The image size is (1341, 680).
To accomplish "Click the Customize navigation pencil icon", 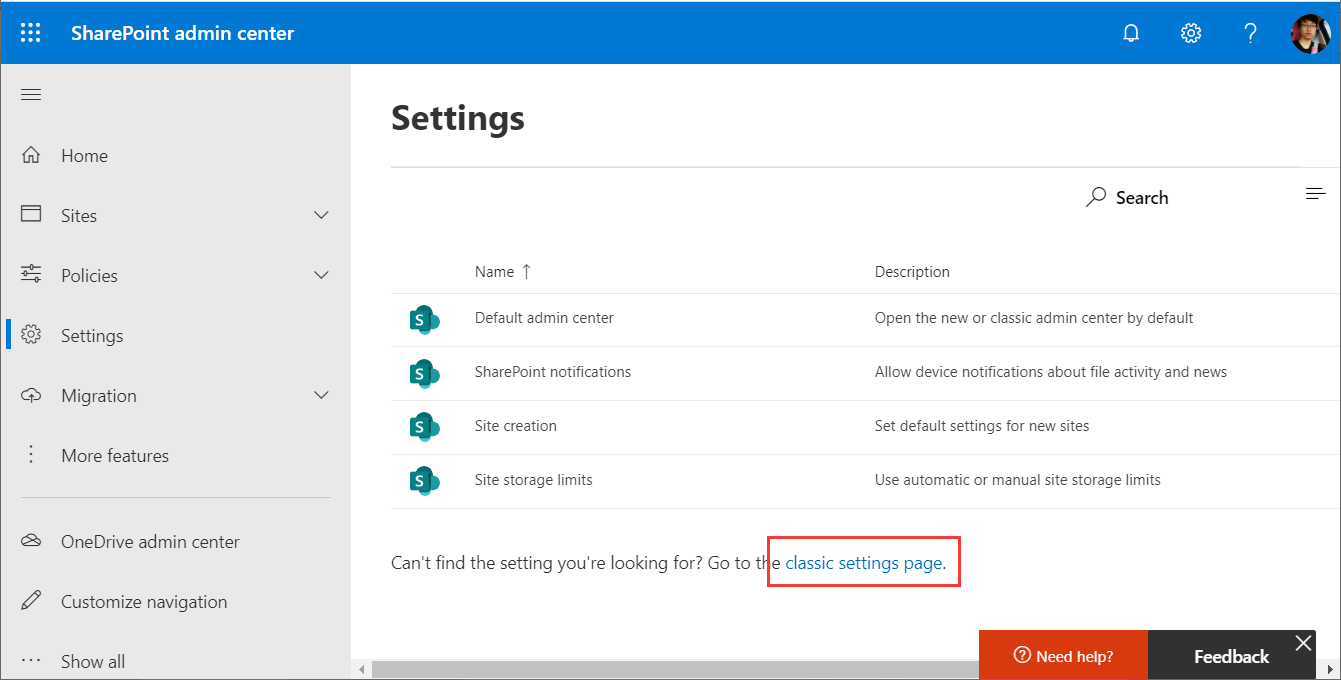I will point(31,602).
